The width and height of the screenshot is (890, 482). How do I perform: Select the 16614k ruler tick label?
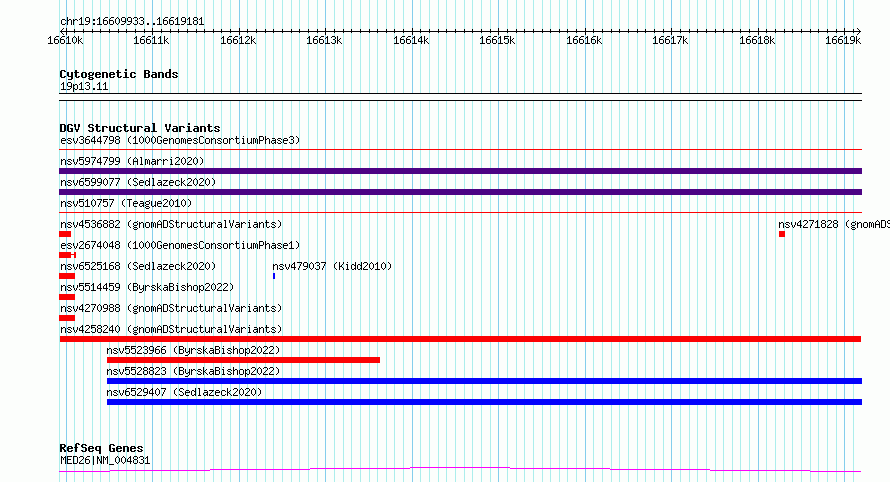tap(411, 40)
